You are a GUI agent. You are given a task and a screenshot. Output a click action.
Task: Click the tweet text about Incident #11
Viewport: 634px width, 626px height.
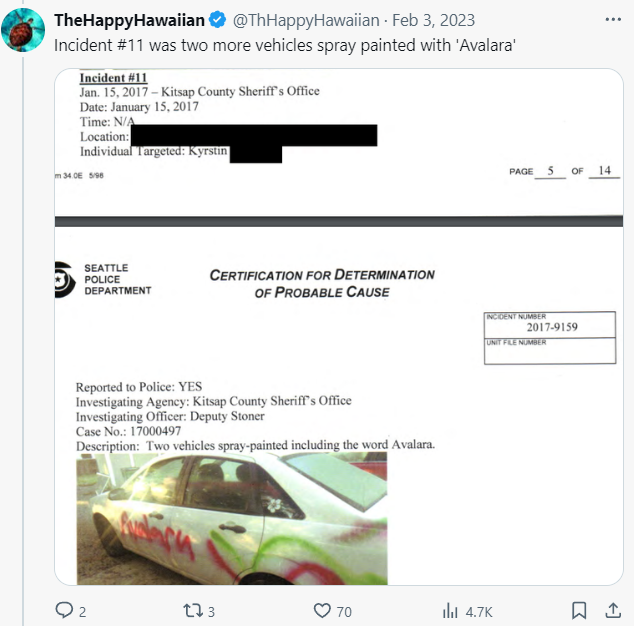point(285,45)
